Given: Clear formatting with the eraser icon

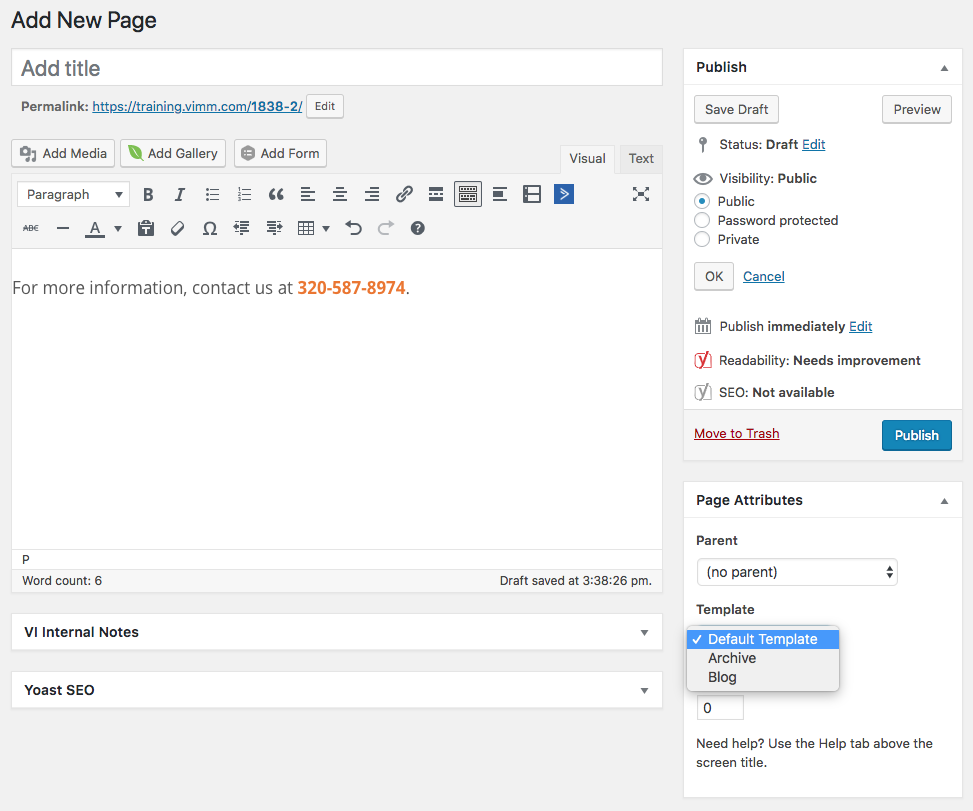Looking at the screenshot, I should [x=177, y=228].
